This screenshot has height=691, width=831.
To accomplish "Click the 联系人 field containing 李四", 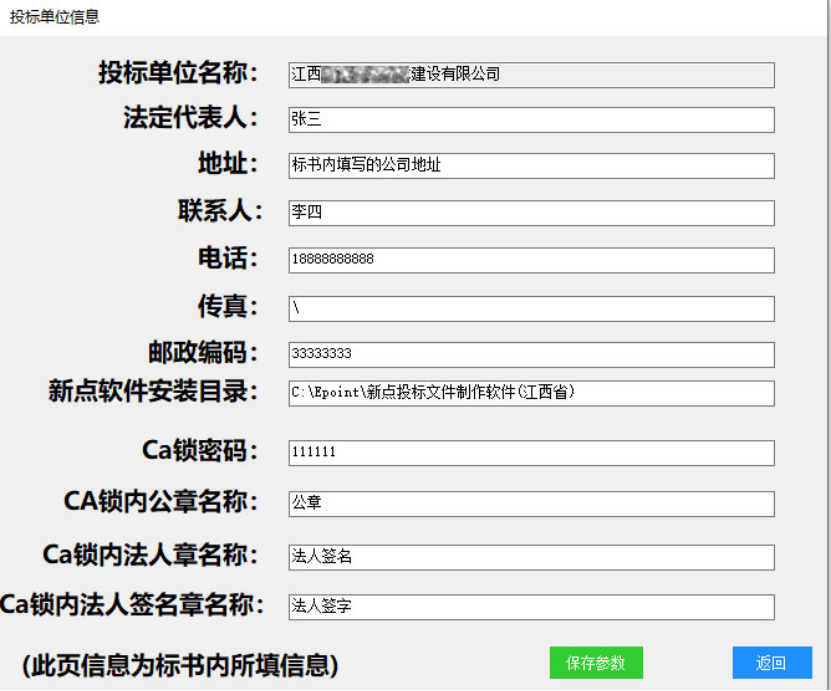I will pos(530,213).
